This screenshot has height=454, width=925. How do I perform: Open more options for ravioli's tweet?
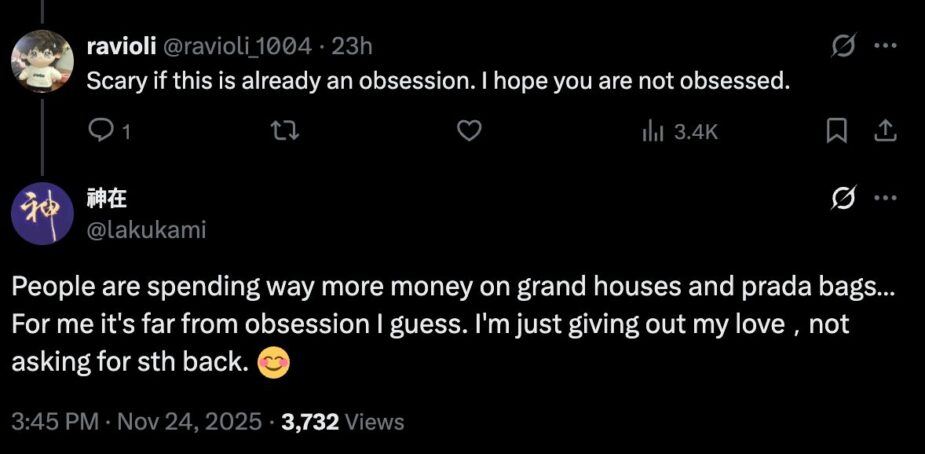click(x=885, y=46)
